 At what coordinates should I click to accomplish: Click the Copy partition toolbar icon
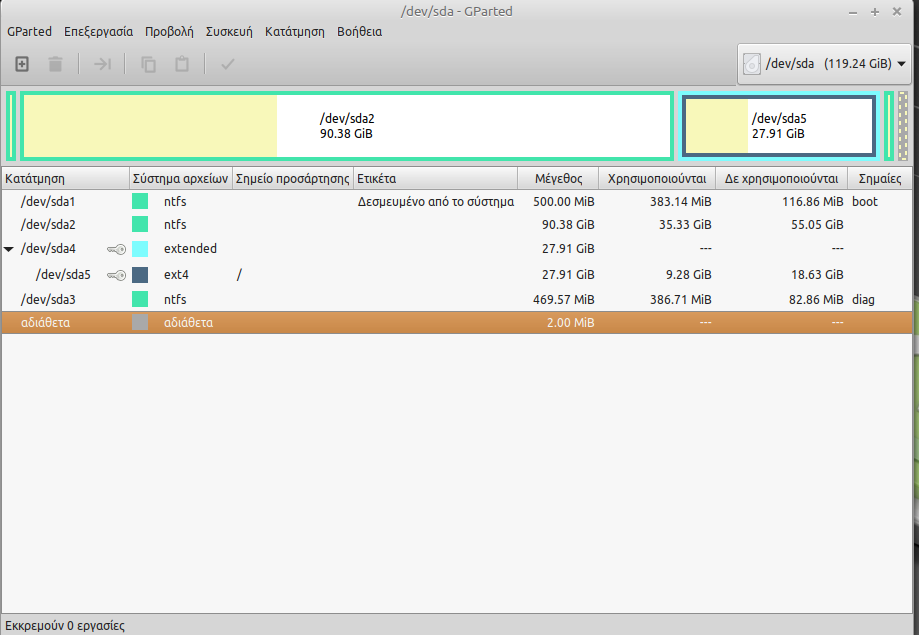pos(148,64)
